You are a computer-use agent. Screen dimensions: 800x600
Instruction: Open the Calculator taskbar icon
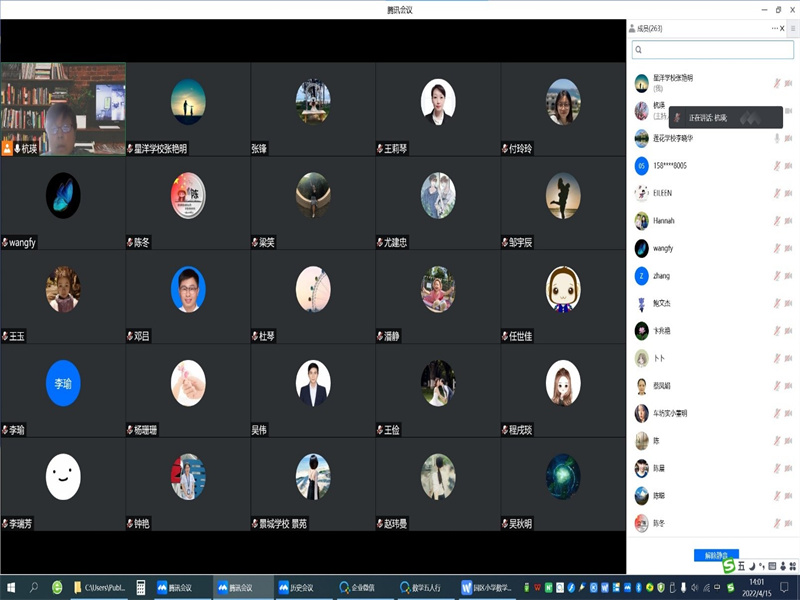[141, 588]
